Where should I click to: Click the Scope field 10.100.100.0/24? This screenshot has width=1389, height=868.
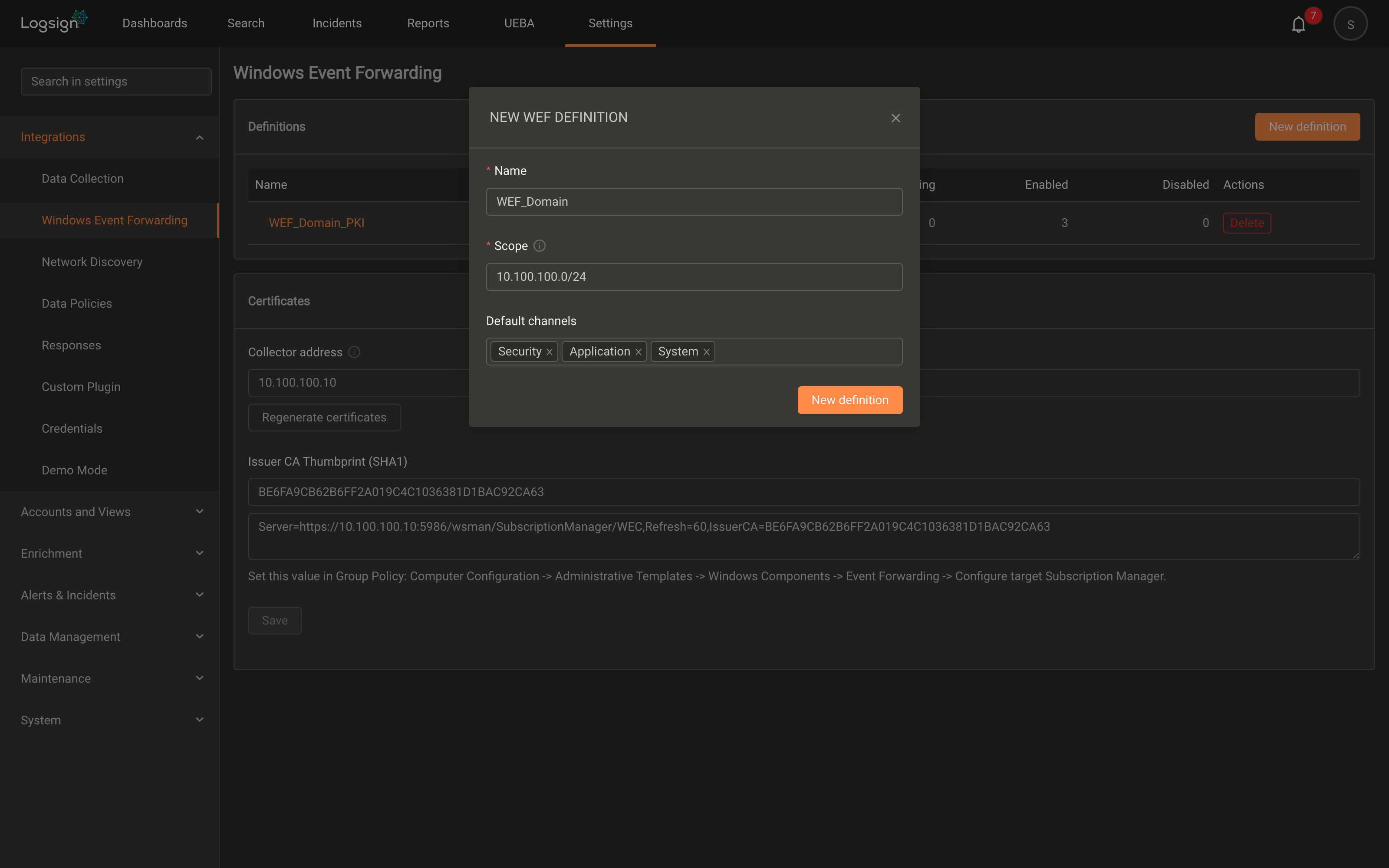click(x=694, y=277)
